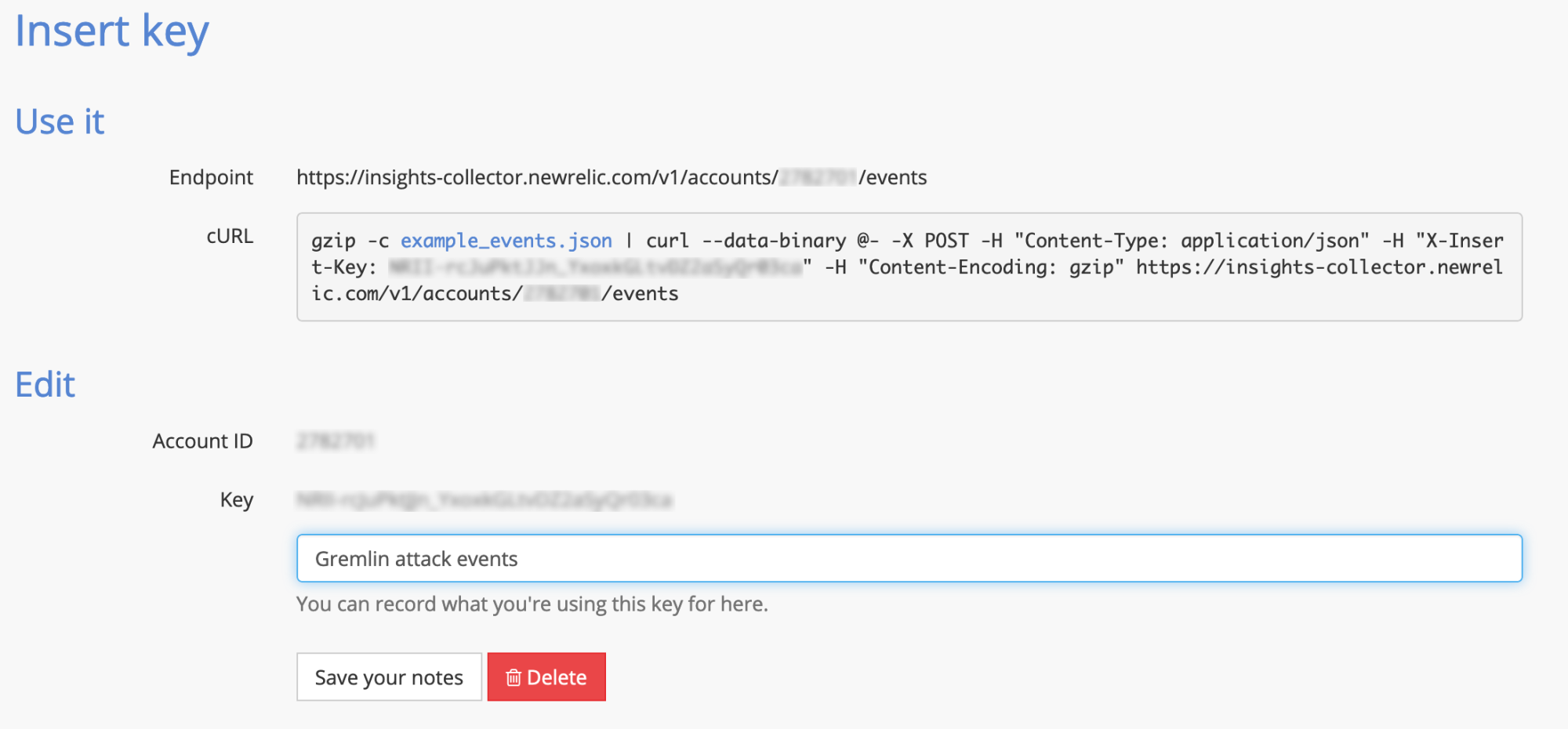Click the Delete button
The height and width of the screenshot is (729, 1568).
point(546,676)
